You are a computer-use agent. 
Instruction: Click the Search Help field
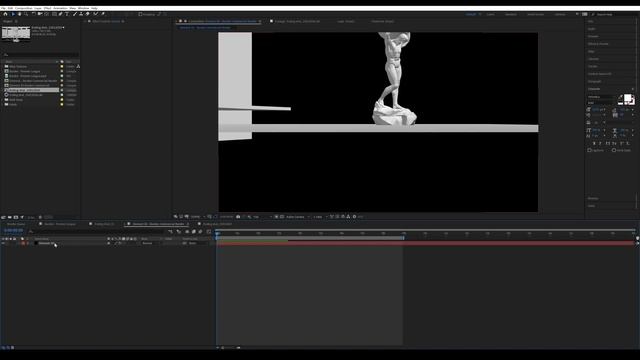615,14
